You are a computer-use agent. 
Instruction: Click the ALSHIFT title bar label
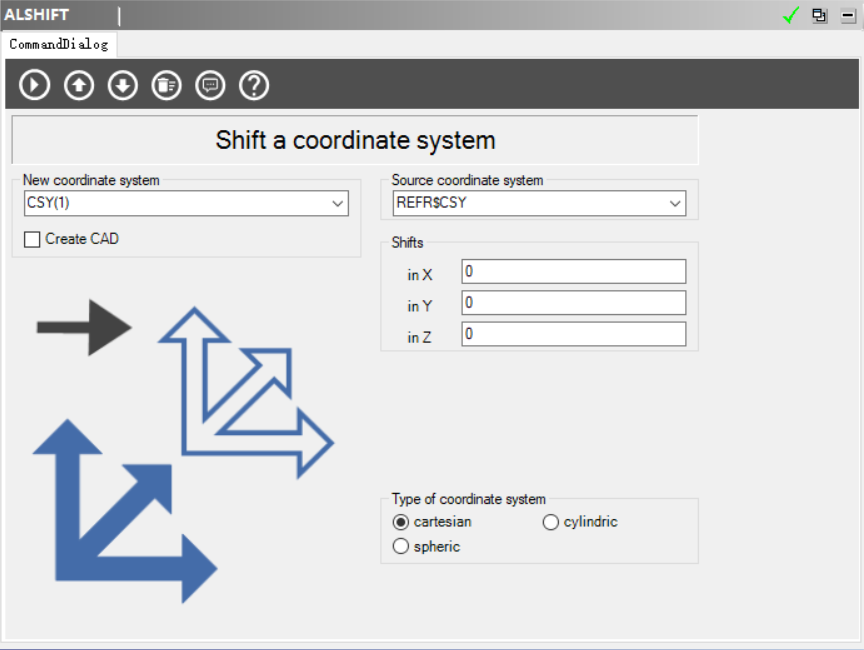tap(37, 15)
